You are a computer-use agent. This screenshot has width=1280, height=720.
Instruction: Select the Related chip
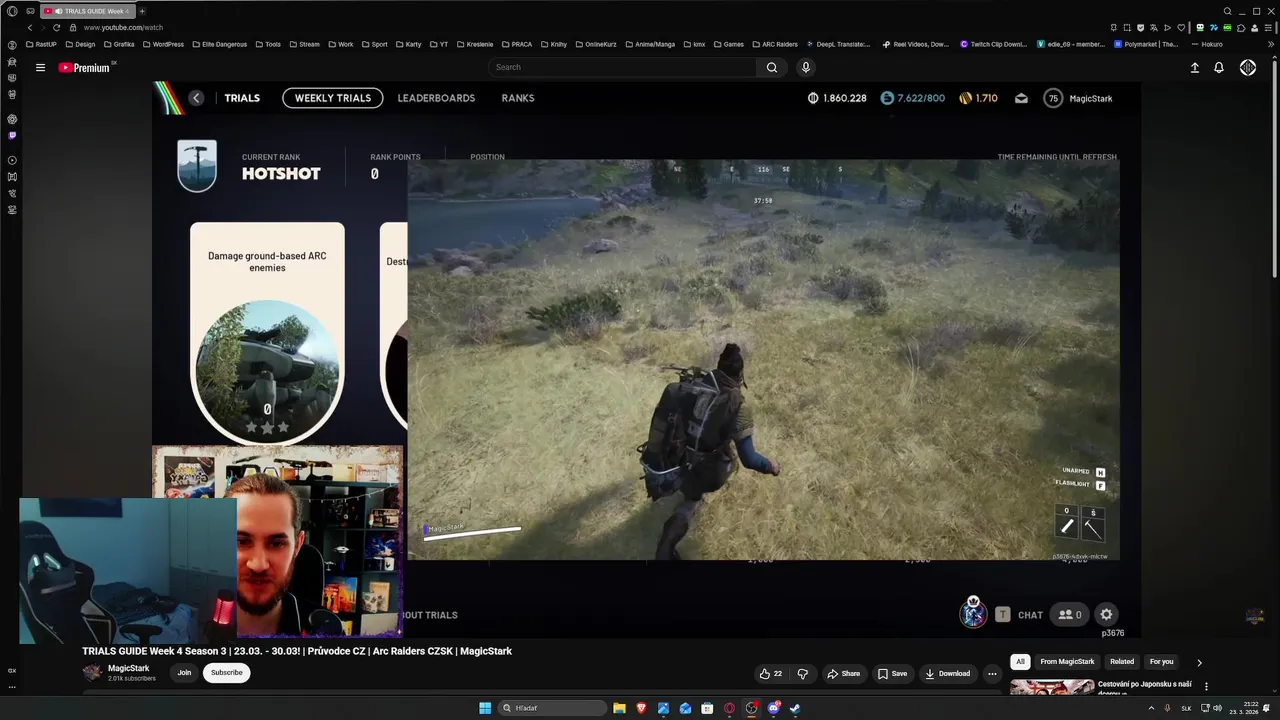coord(1122,661)
